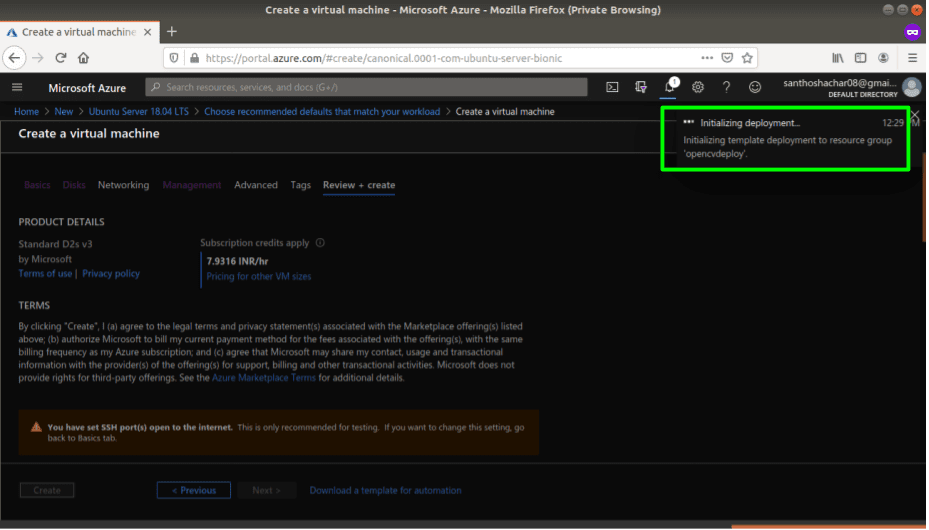Go to Home breadcrumb
Viewport: 929px width, 530px height.
(x=26, y=111)
